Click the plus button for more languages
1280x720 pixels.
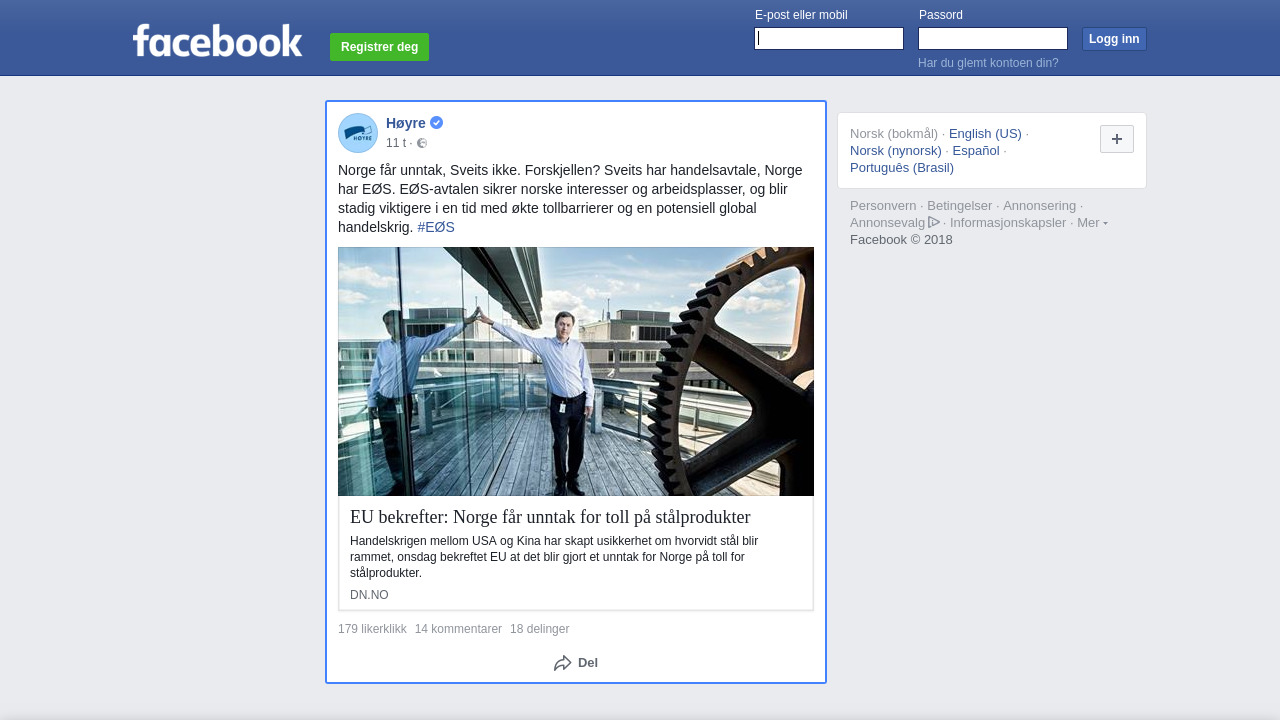(x=1117, y=139)
